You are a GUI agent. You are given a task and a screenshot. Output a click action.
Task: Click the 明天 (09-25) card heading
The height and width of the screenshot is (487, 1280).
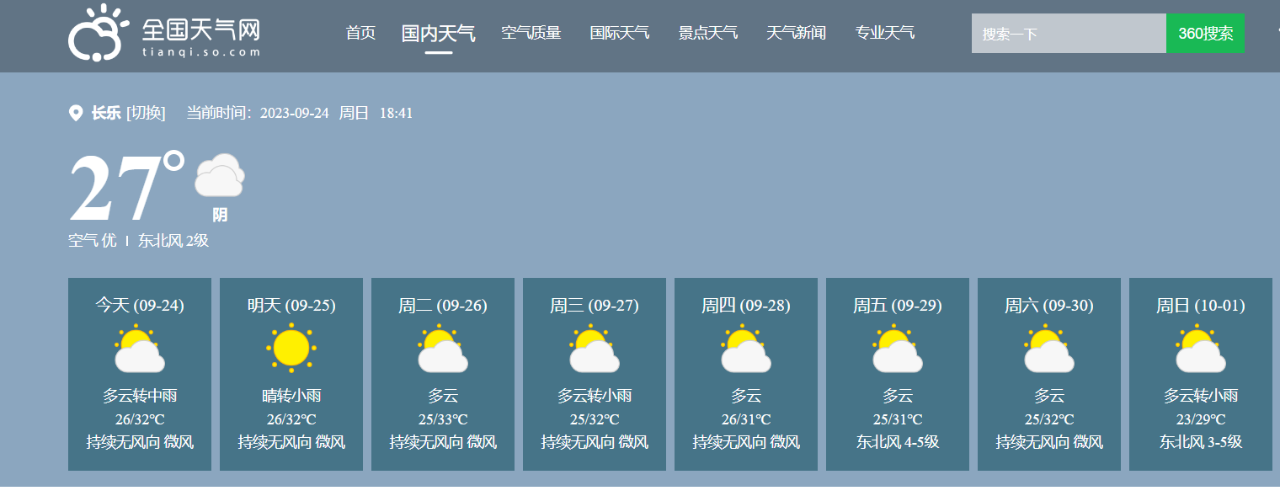291,306
